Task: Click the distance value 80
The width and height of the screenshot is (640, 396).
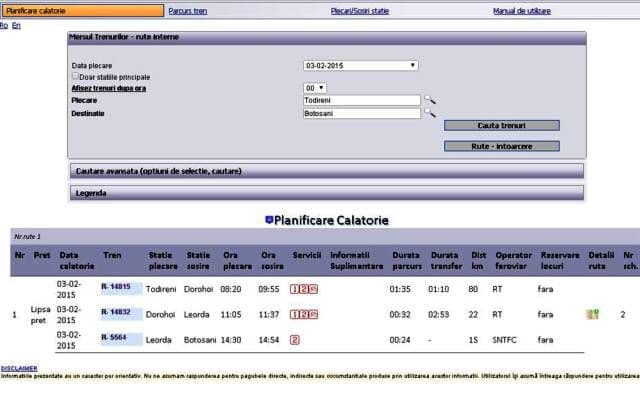Action: pyautogui.click(x=473, y=289)
